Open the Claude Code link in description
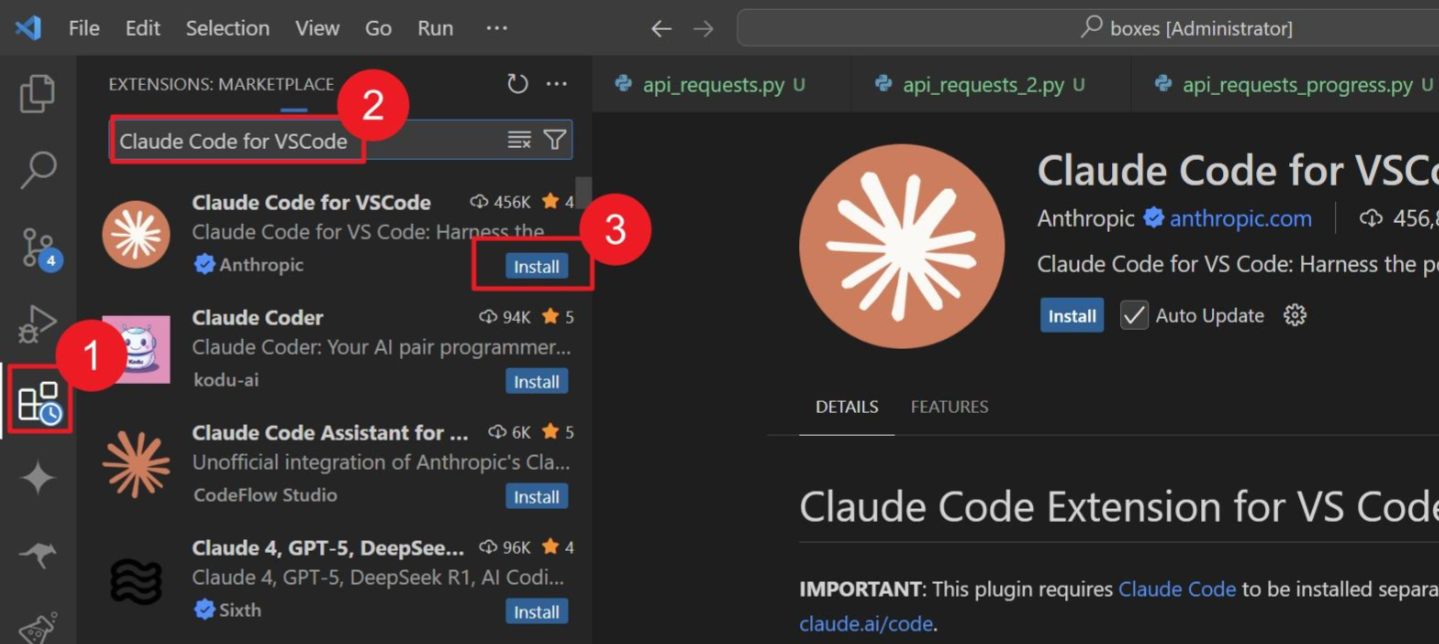This screenshot has width=1439, height=644. pos(1177,589)
